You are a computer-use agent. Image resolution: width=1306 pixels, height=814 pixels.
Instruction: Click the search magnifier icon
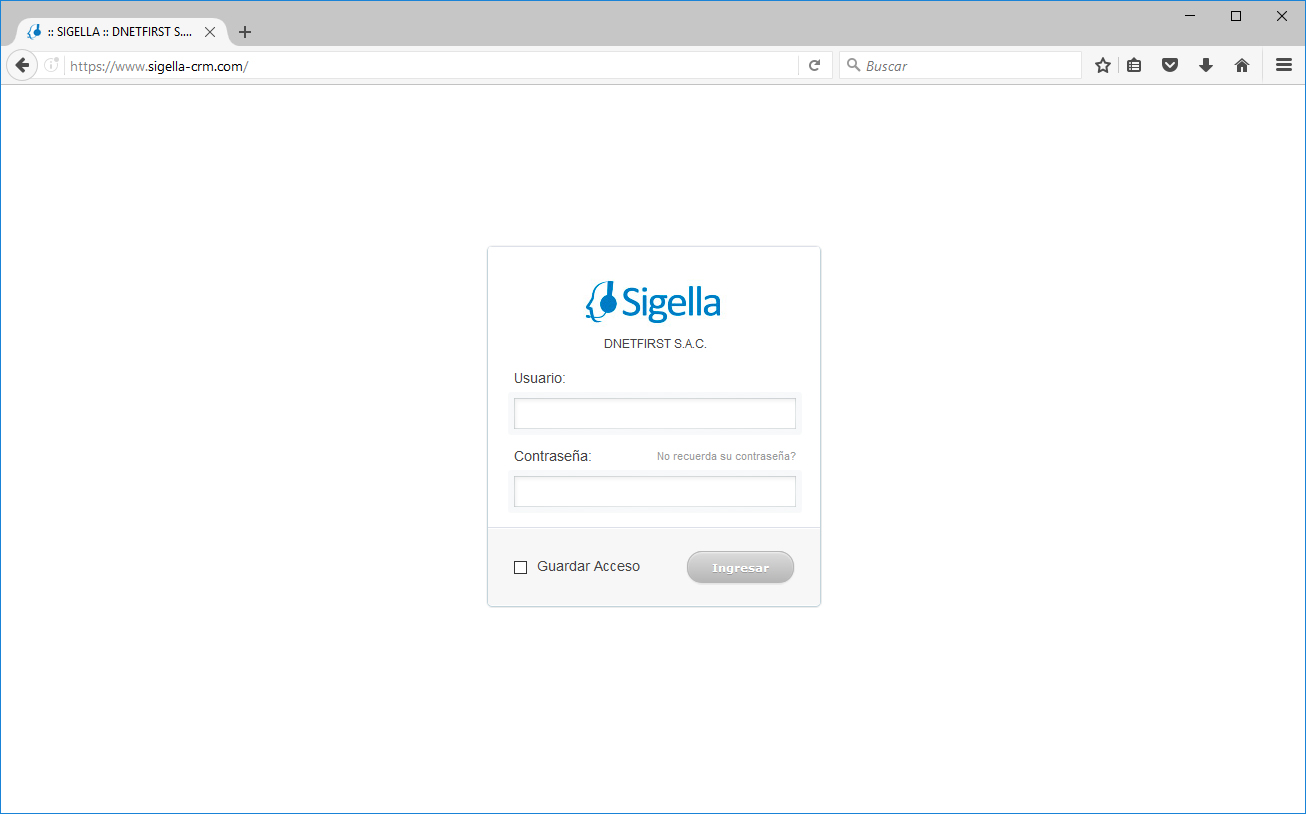click(x=853, y=65)
